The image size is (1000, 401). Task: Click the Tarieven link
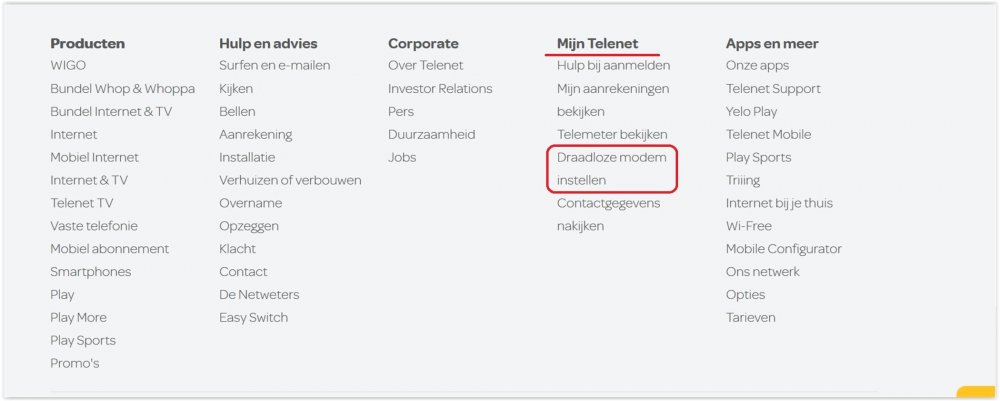point(750,318)
